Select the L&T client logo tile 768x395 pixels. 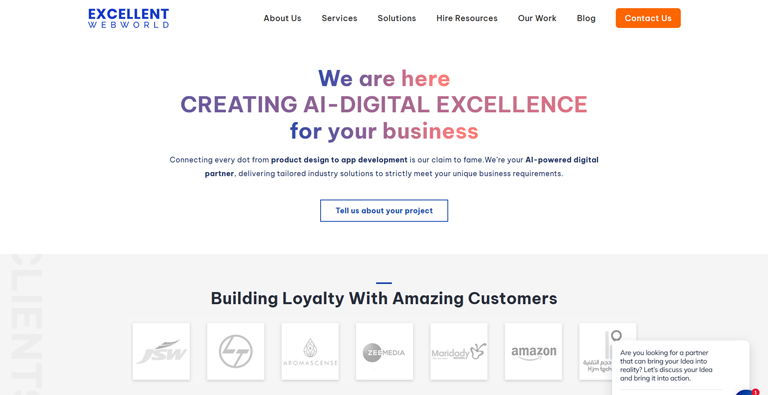[236, 351]
